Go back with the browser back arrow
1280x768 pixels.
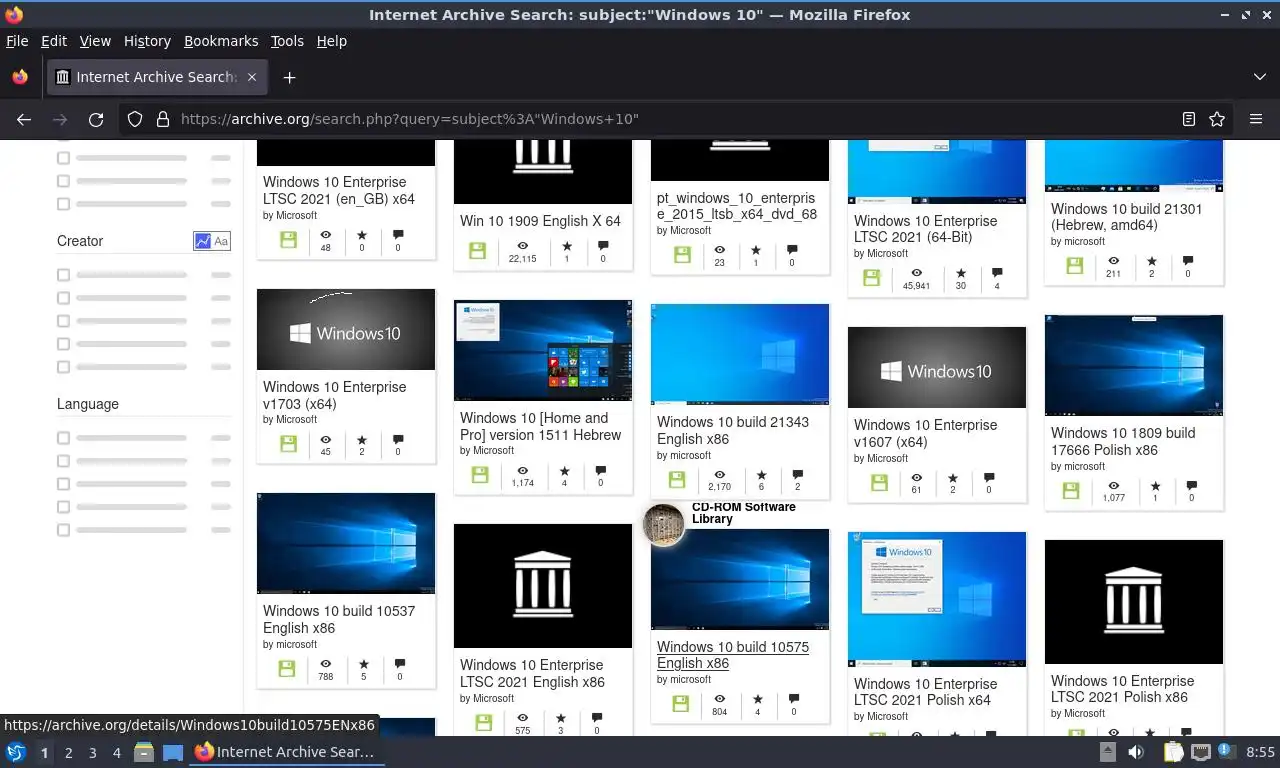(24, 119)
